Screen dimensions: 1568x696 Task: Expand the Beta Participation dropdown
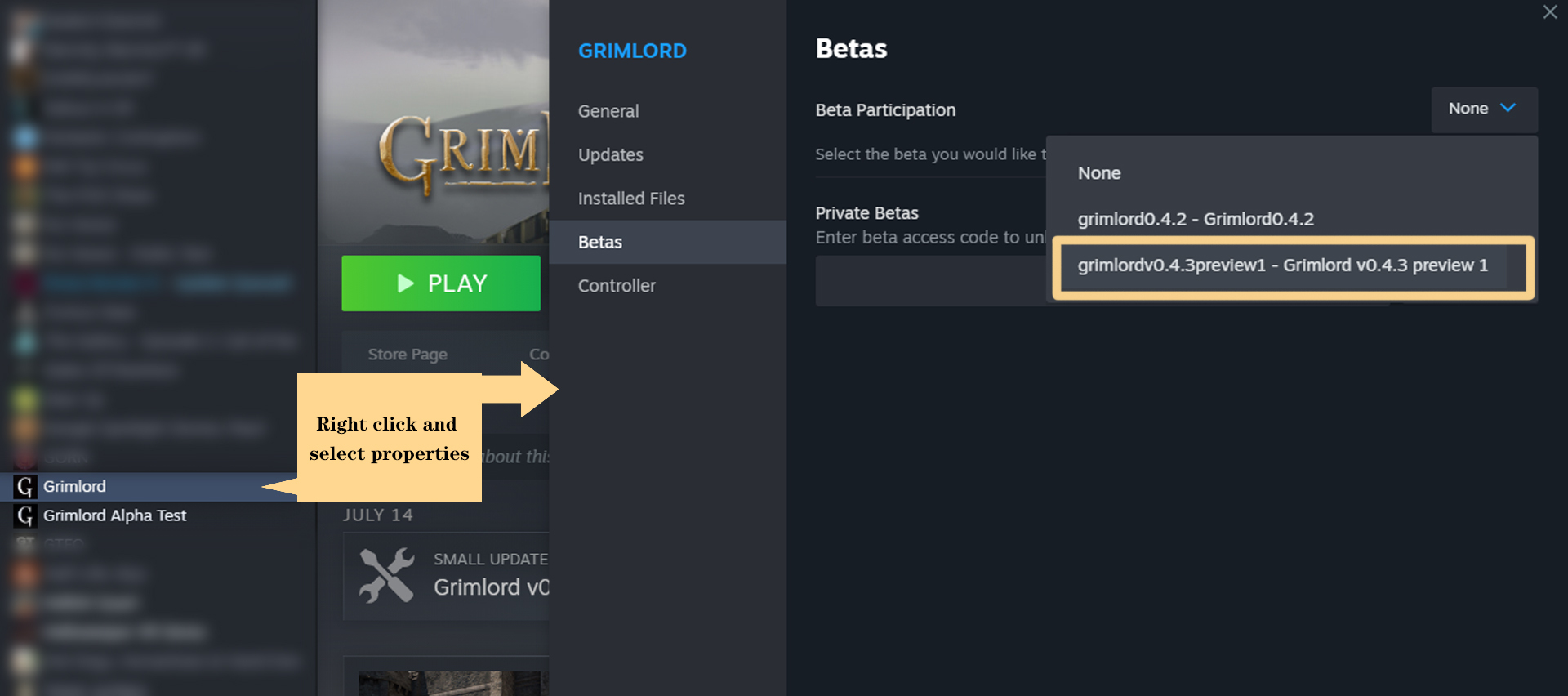tap(1484, 109)
